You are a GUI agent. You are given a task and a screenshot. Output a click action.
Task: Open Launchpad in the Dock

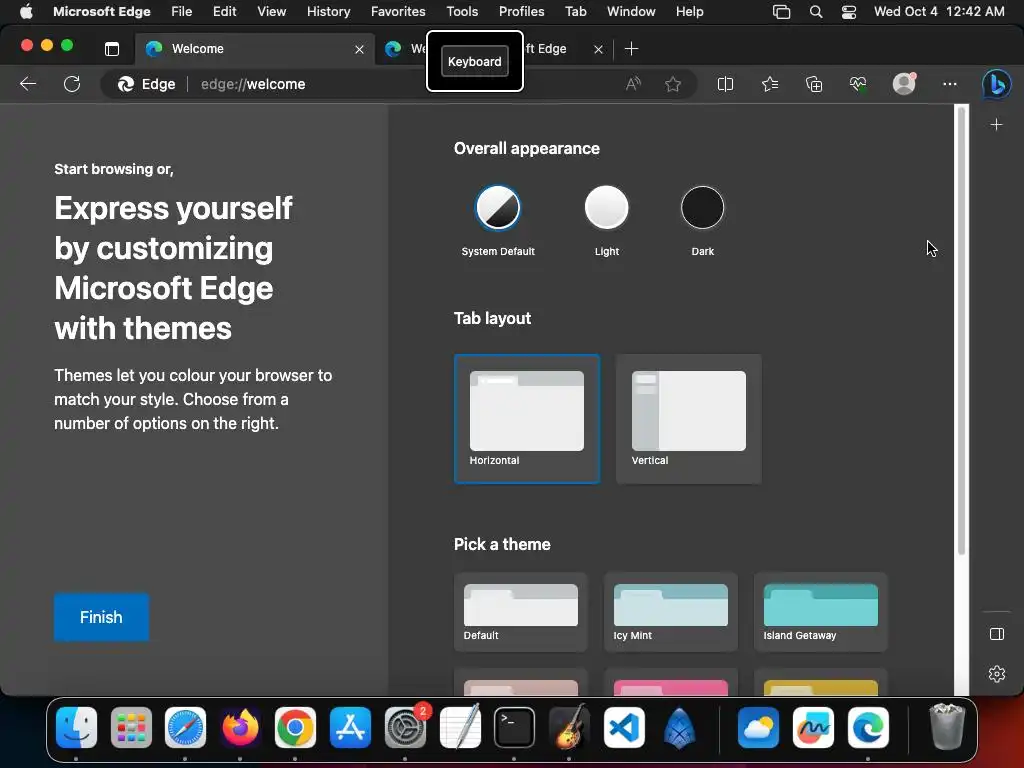(x=131, y=727)
